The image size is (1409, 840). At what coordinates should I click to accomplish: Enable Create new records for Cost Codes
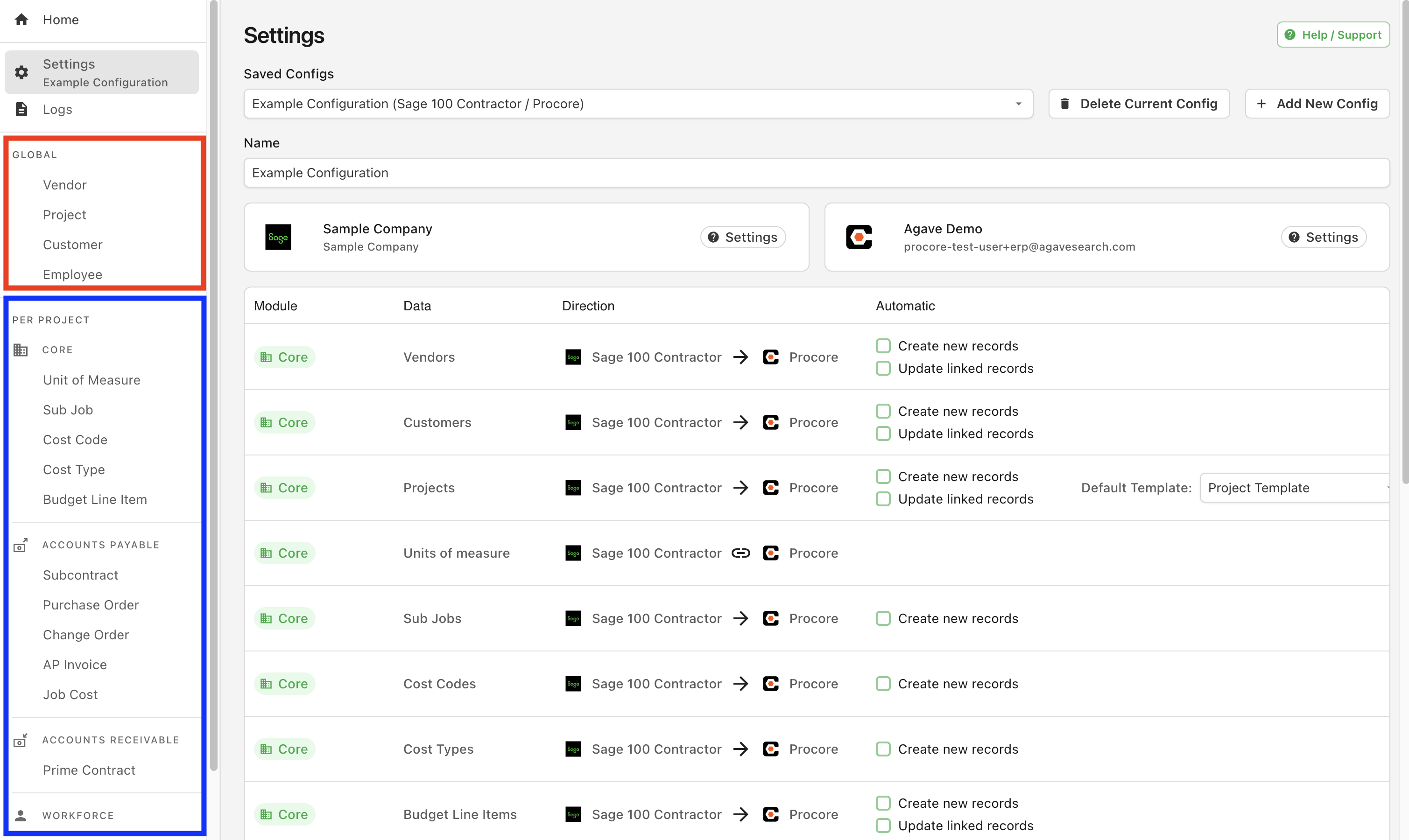883,684
